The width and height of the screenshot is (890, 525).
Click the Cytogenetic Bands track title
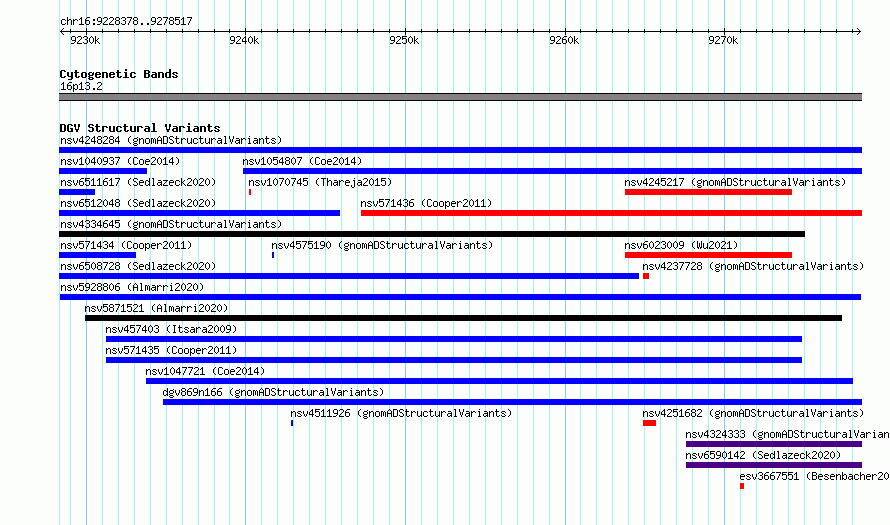pyautogui.click(x=119, y=74)
